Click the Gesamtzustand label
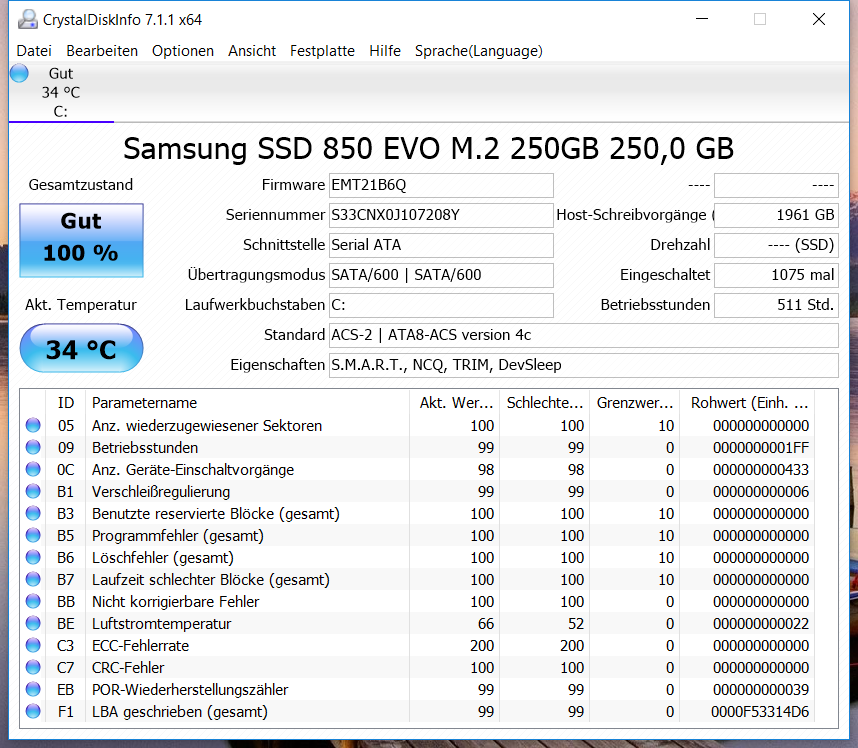858x748 pixels. click(x=81, y=185)
